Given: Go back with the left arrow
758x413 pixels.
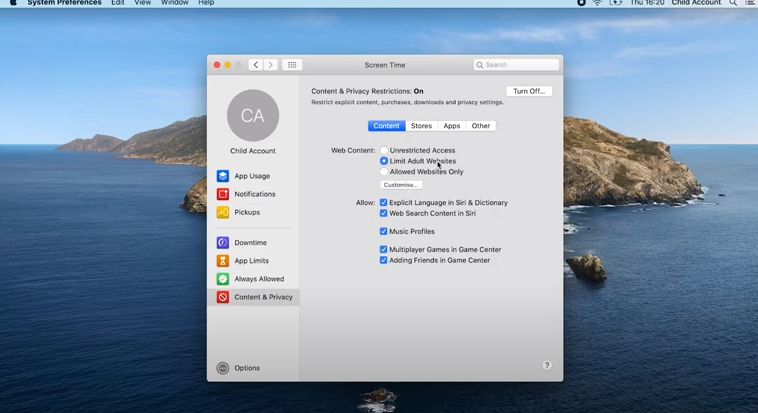Looking at the screenshot, I should click(256, 65).
